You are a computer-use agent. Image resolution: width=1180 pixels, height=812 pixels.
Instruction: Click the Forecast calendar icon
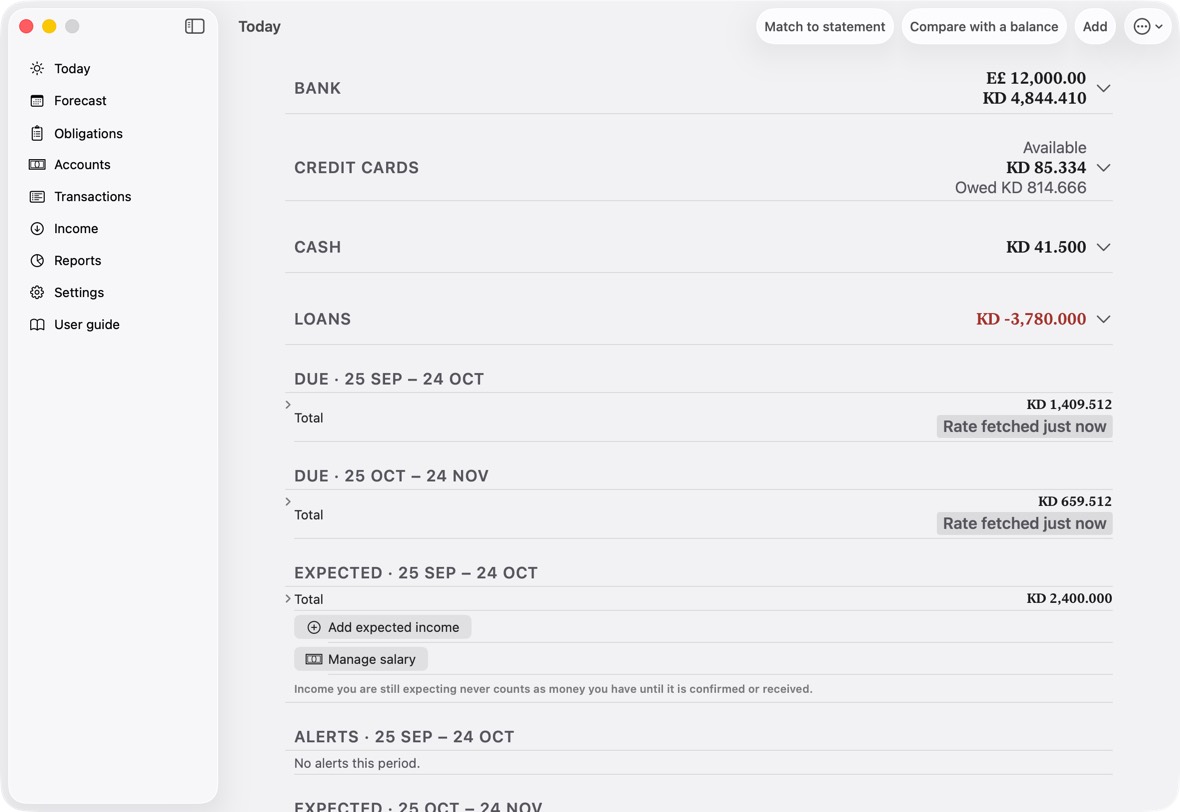pyautogui.click(x=37, y=101)
